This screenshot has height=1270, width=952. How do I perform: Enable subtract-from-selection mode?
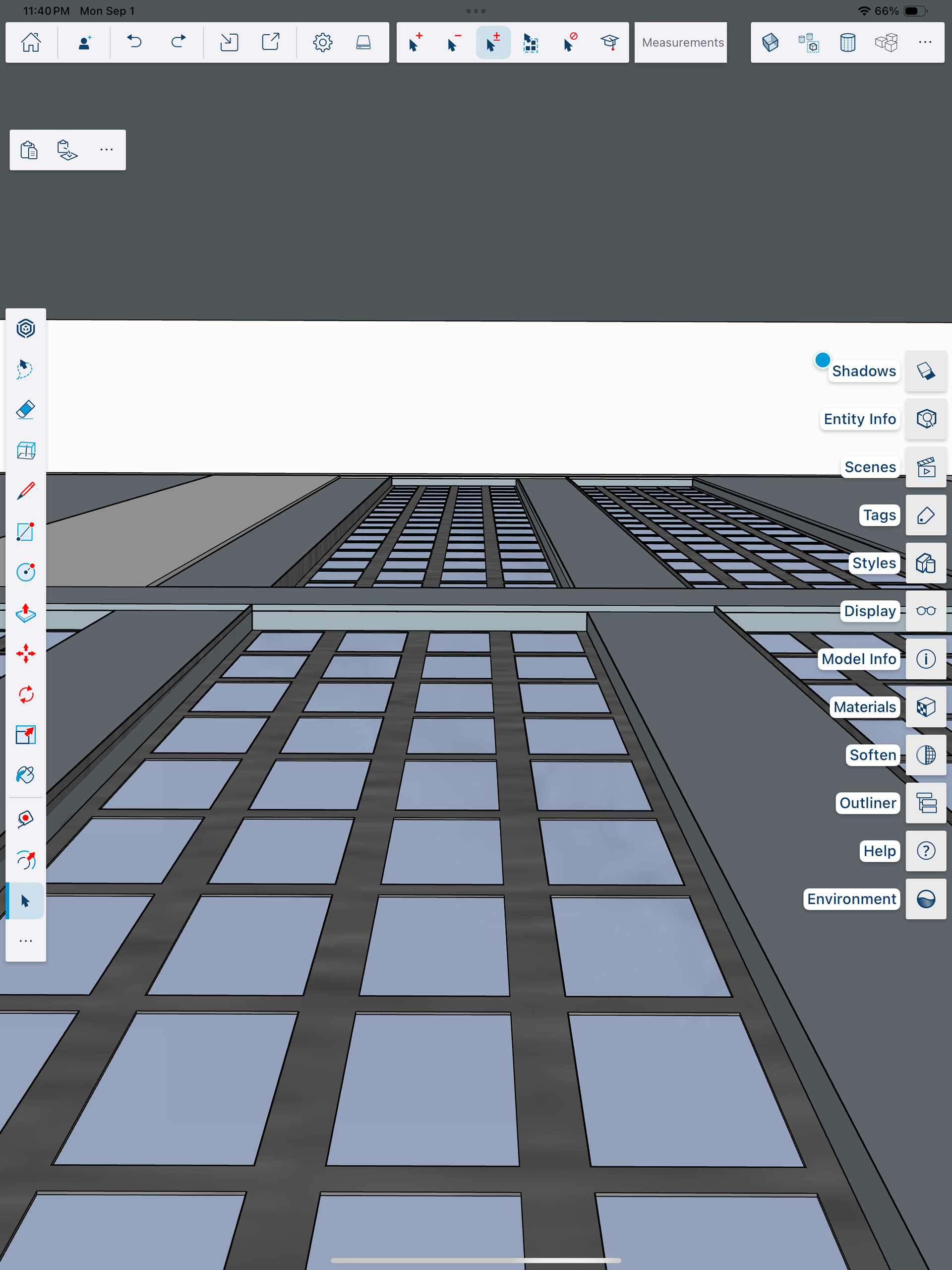(x=453, y=43)
